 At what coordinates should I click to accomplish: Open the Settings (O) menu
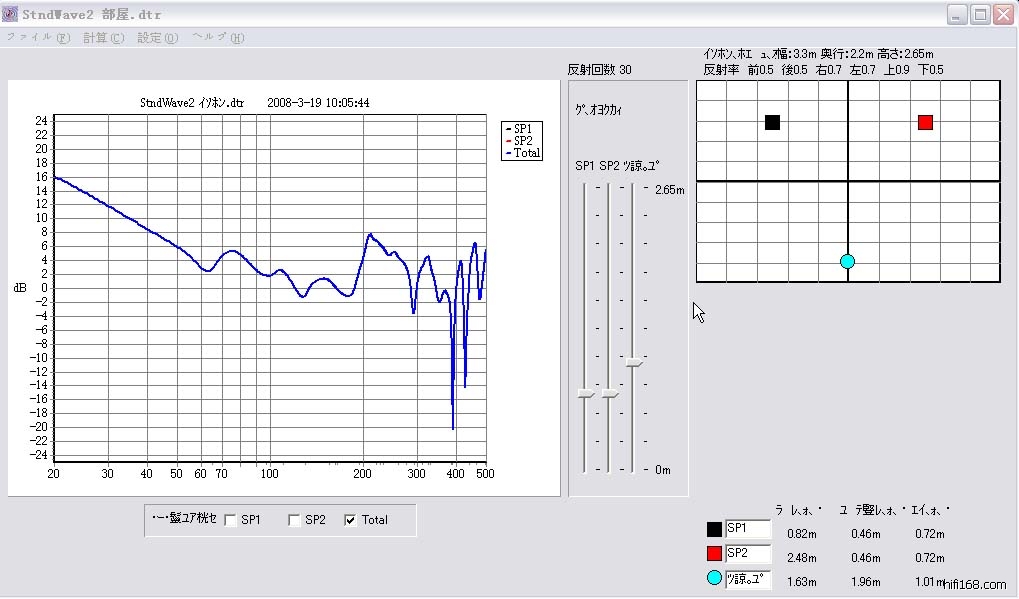click(x=157, y=38)
